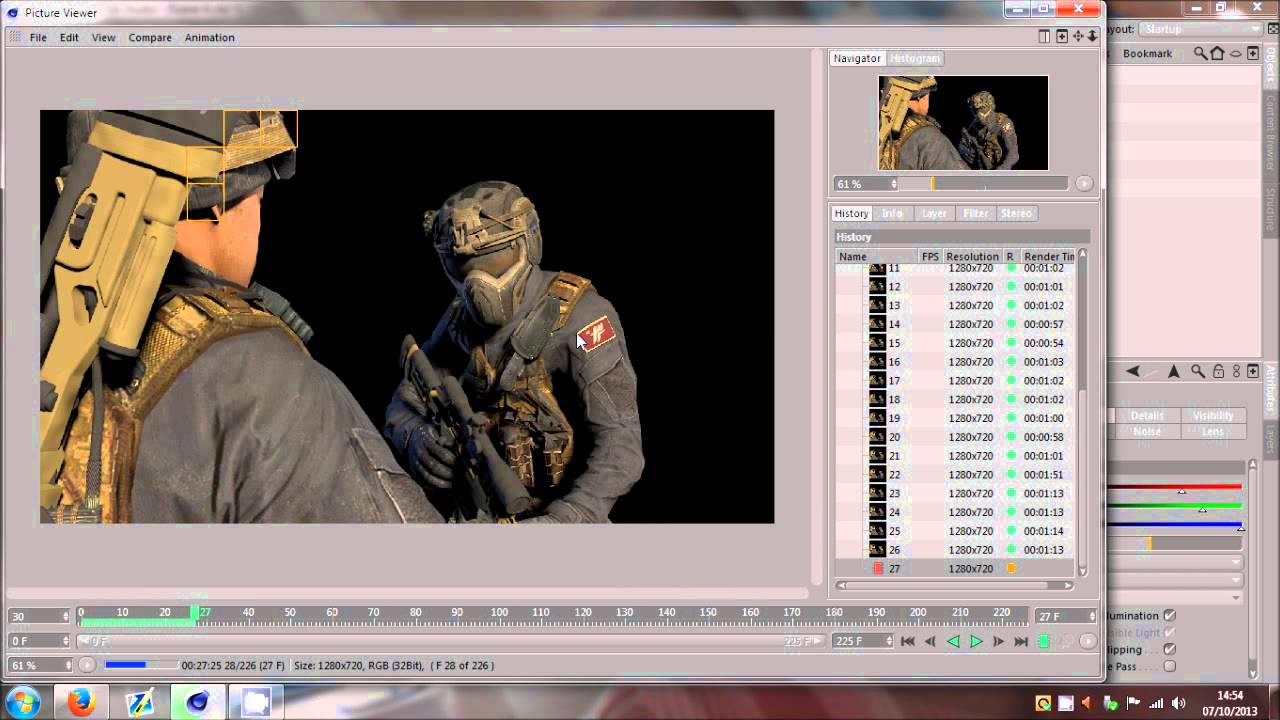Toggle the Illumination checkbox
The width and height of the screenshot is (1280, 720).
[1169, 616]
